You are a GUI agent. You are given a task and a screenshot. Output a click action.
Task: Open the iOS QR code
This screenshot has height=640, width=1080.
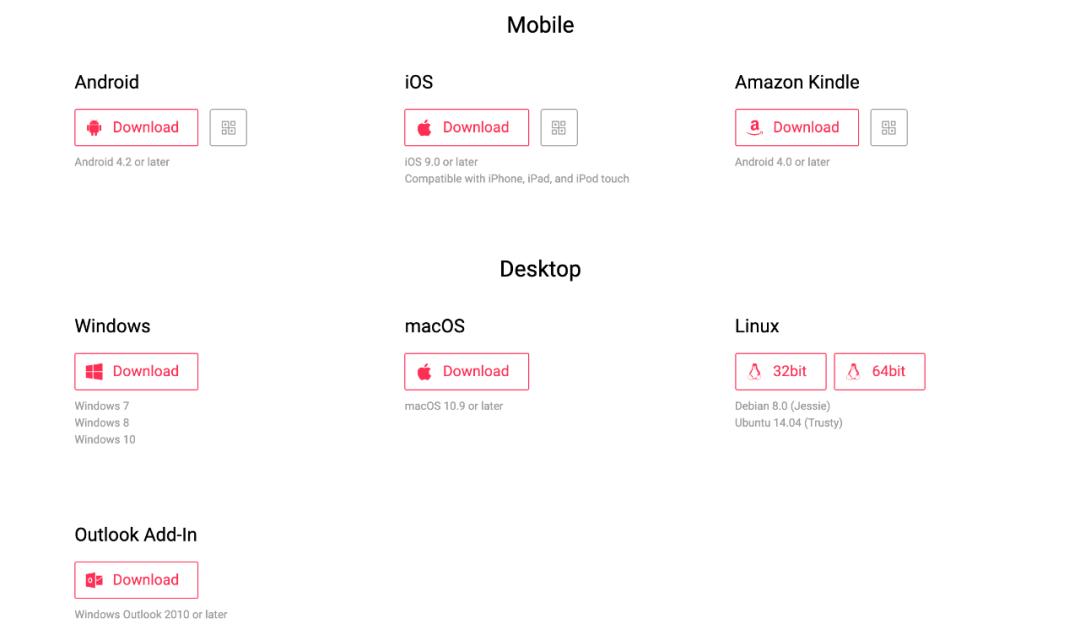559,128
